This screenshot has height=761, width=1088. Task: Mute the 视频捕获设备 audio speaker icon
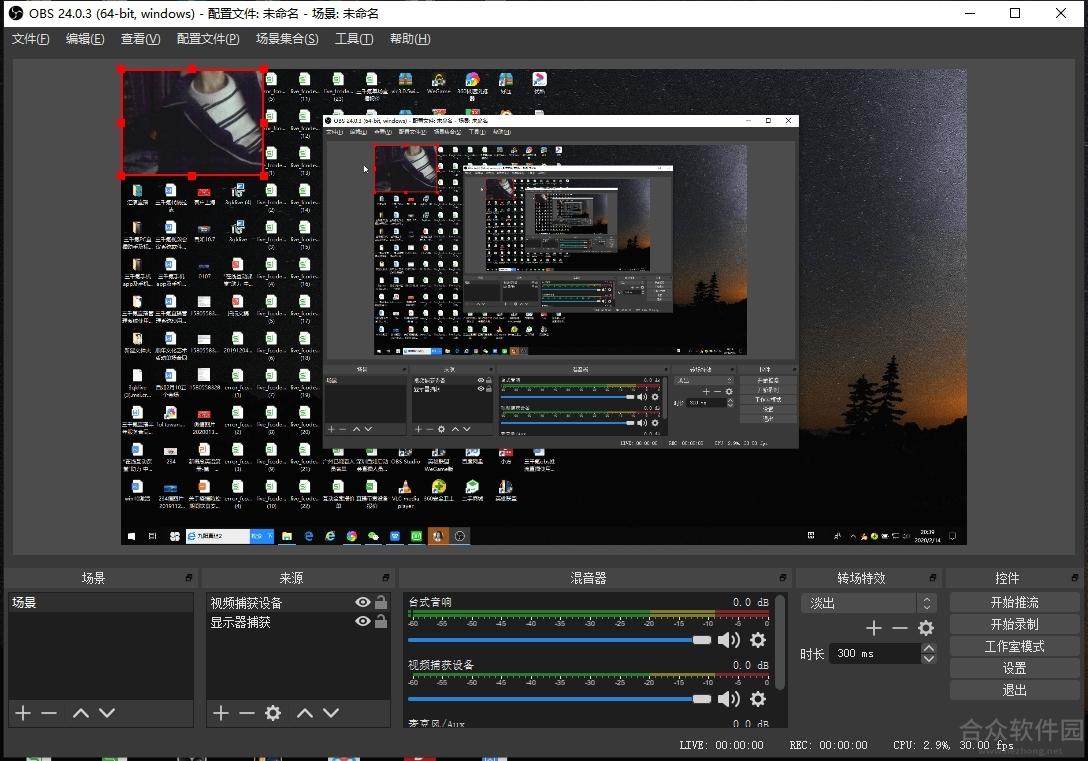(729, 699)
